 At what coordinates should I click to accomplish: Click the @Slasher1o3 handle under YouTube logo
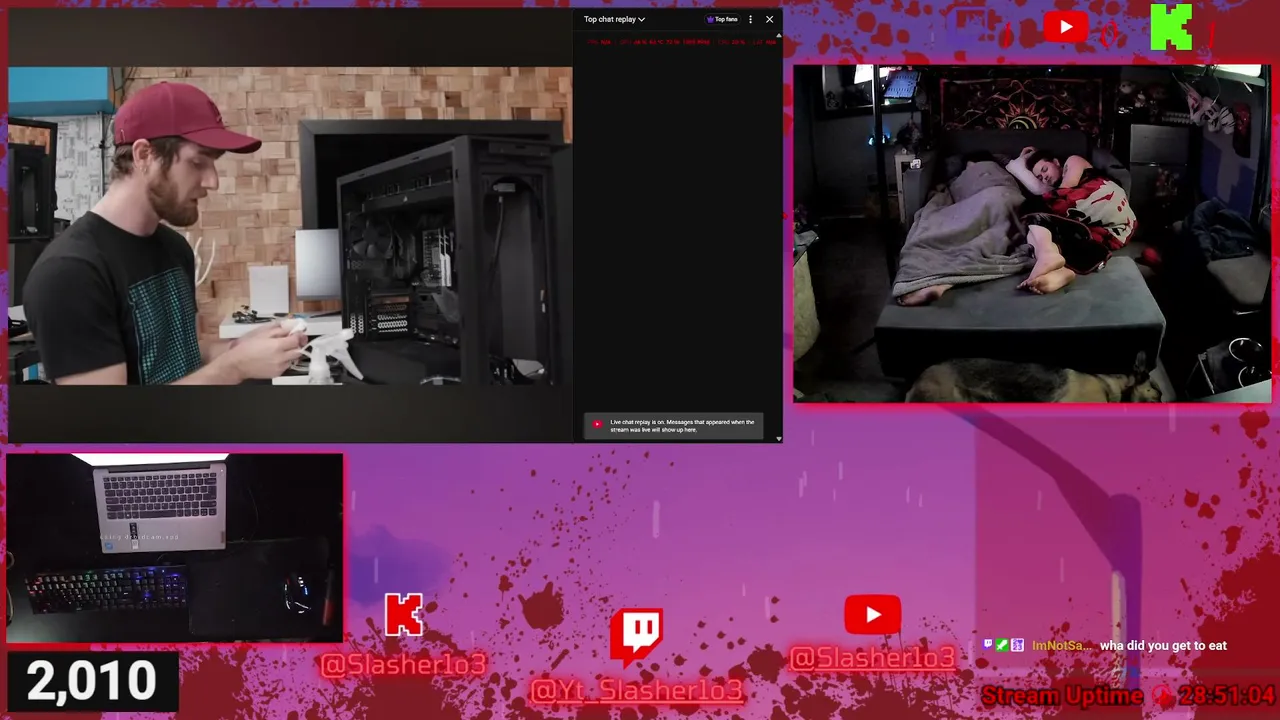pos(872,657)
